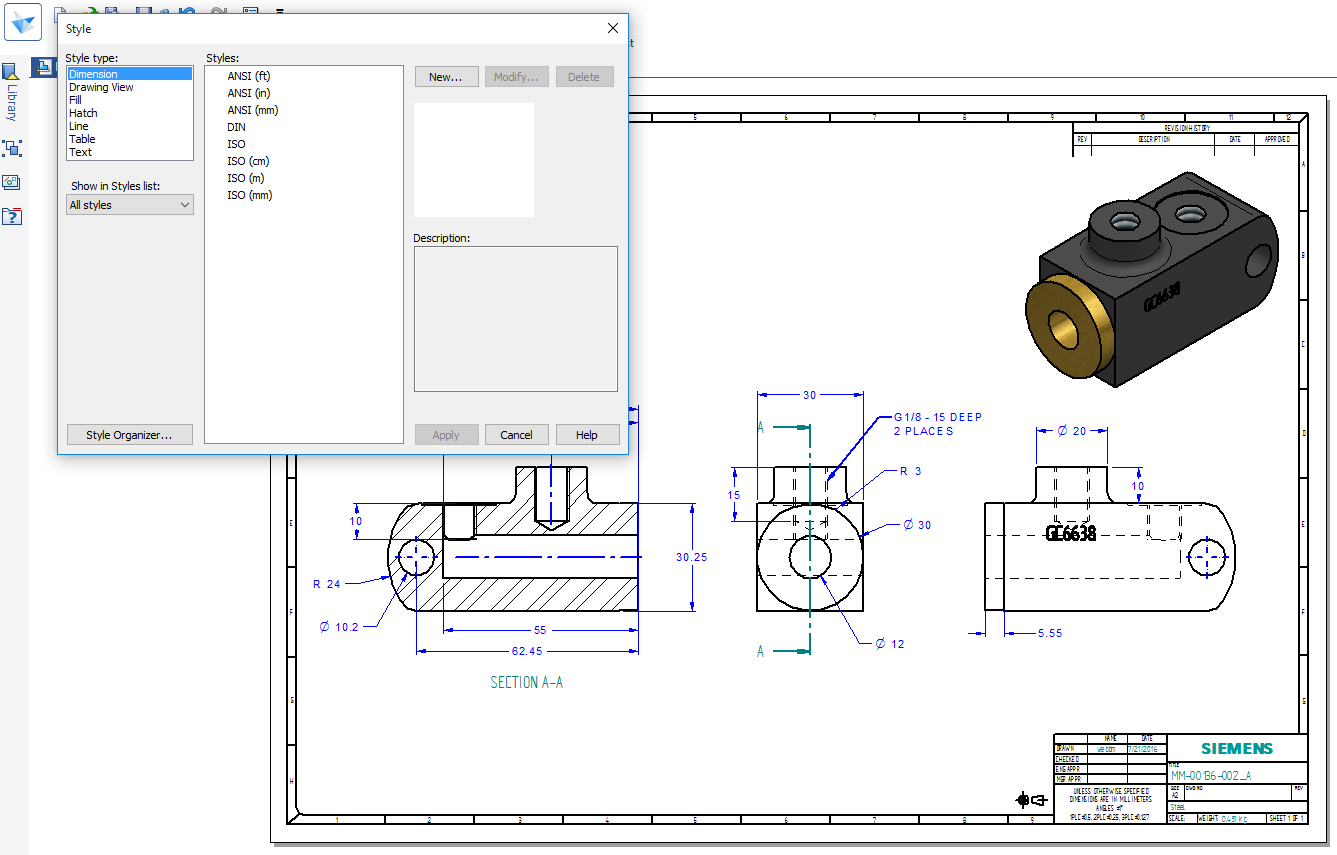Open the Quick Access Toolbar customize menu

pyautogui.click(x=279, y=10)
